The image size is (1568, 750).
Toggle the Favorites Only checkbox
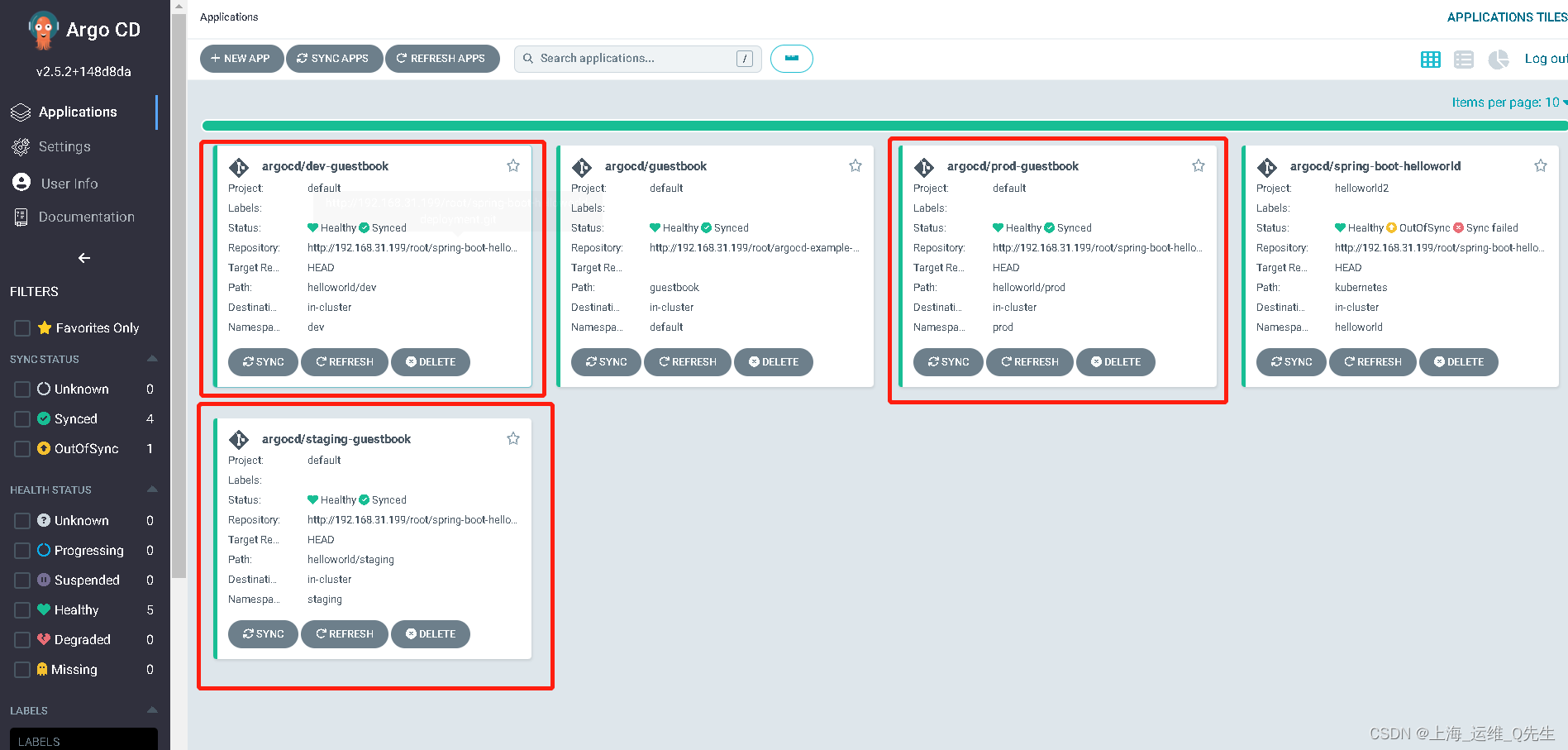(x=22, y=328)
